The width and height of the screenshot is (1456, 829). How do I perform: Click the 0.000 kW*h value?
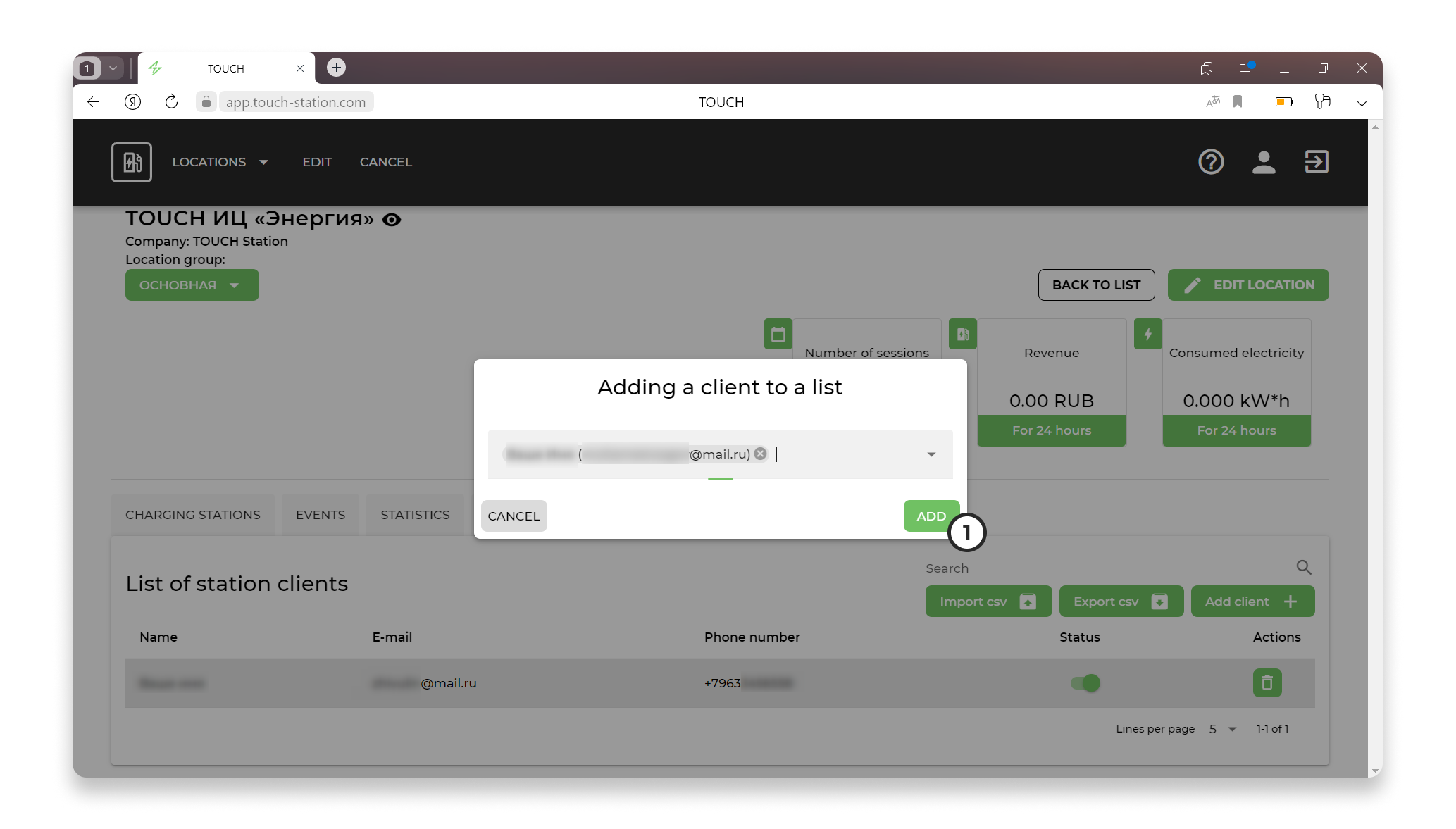pos(1236,401)
